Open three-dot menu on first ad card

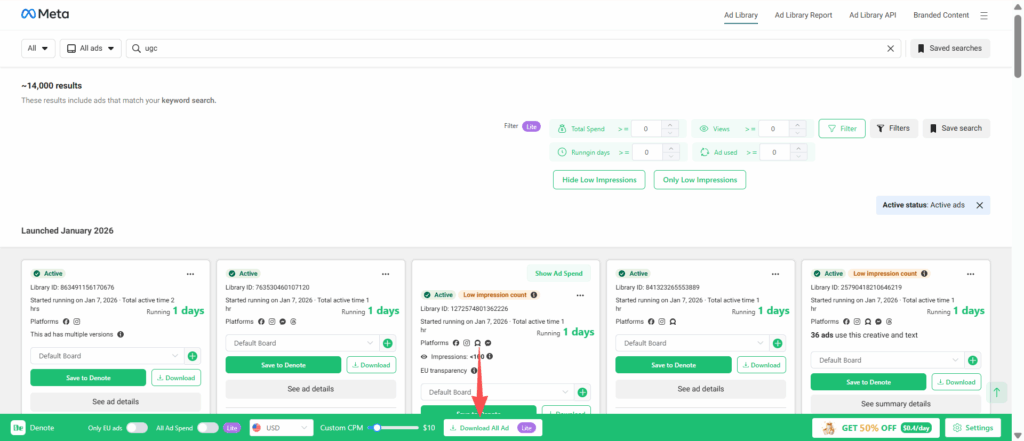(191, 273)
